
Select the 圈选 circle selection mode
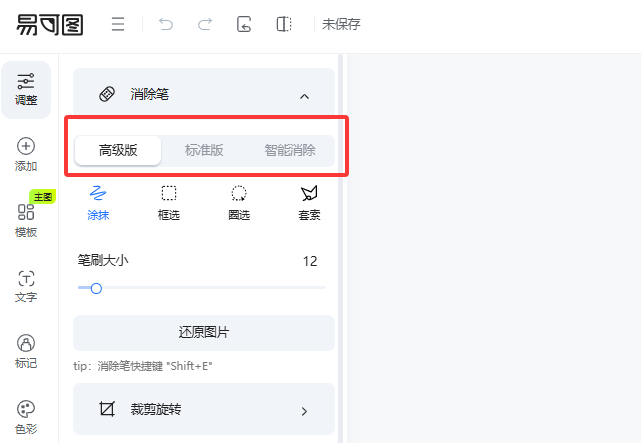pos(239,201)
